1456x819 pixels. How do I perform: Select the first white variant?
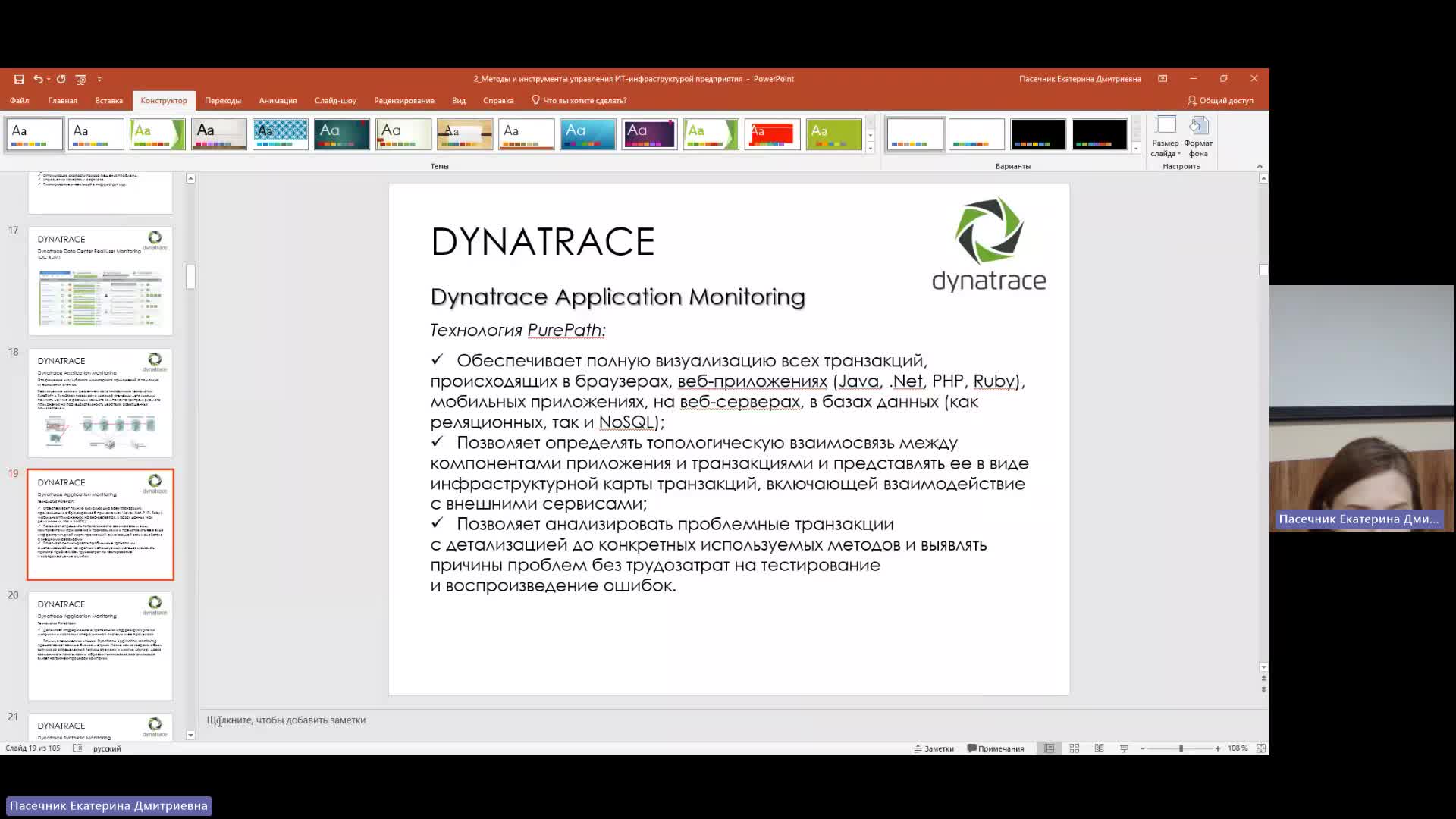point(915,134)
